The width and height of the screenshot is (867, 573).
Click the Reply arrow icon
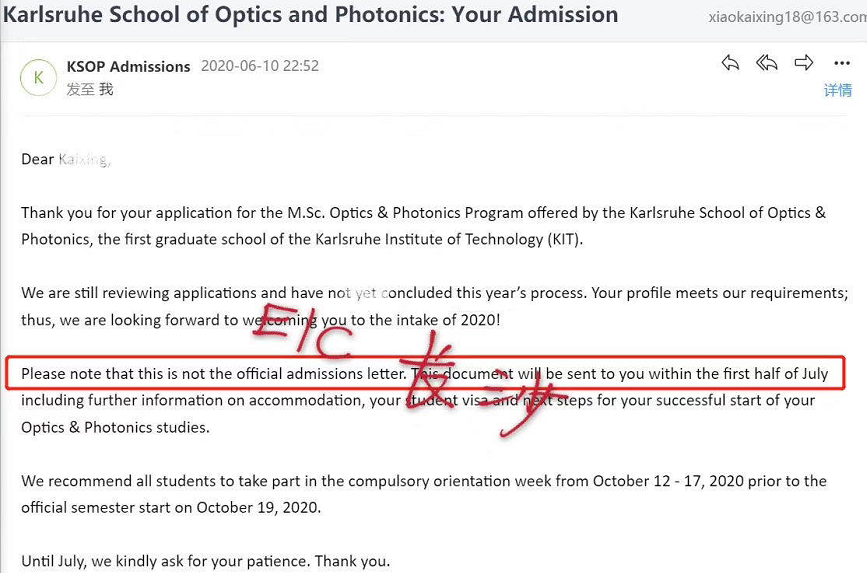pyautogui.click(x=730, y=63)
